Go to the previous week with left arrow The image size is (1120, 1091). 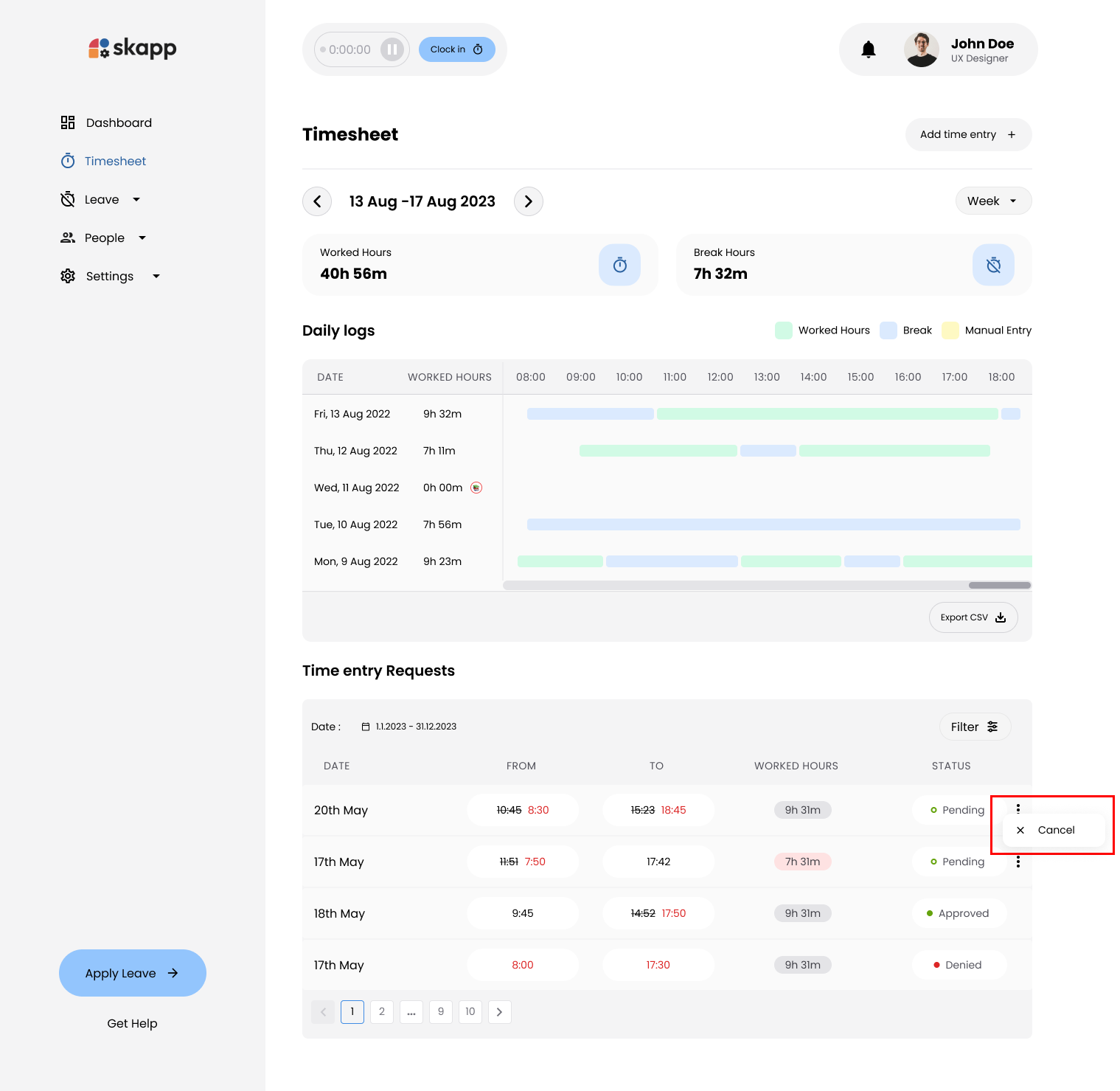tap(317, 201)
